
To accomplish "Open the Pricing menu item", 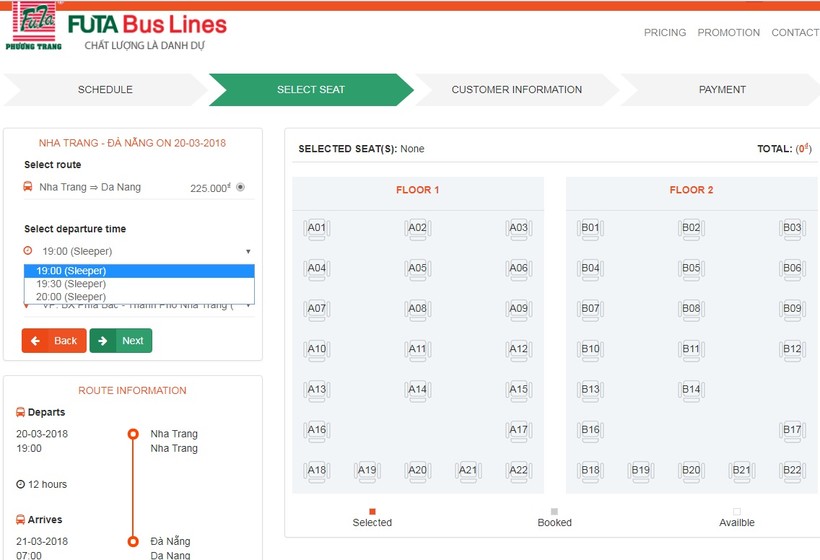I will [x=665, y=33].
